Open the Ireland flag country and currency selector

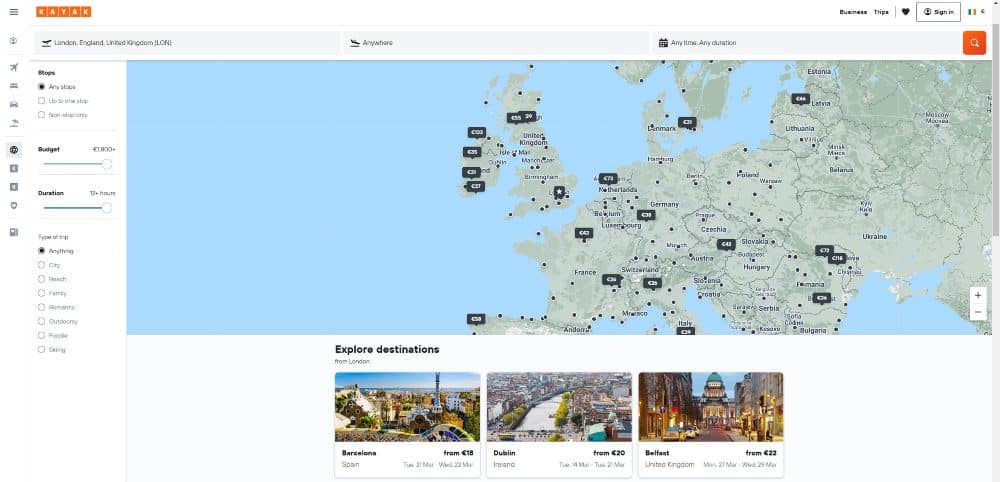976,12
